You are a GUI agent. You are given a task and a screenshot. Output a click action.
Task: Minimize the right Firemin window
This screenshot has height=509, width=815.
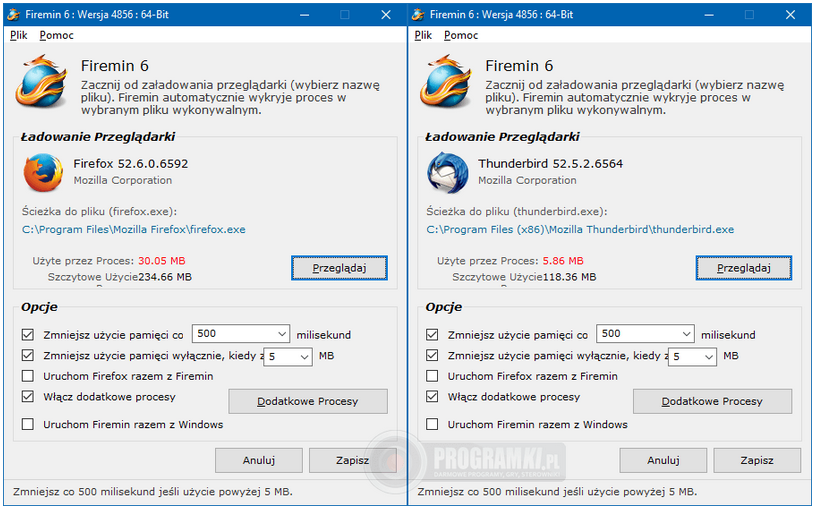pos(709,15)
